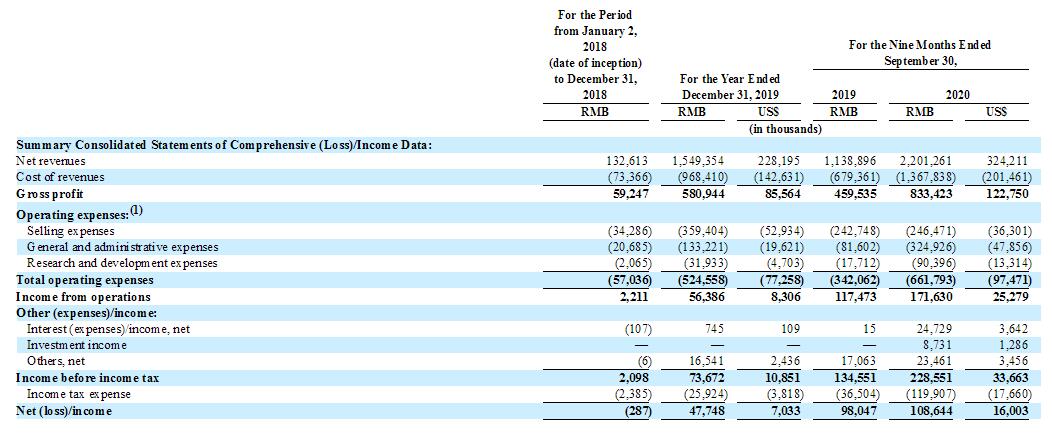Select the Nine Months Ended header
Screen dimensions: 1052x443
click(x=920, y=52)
